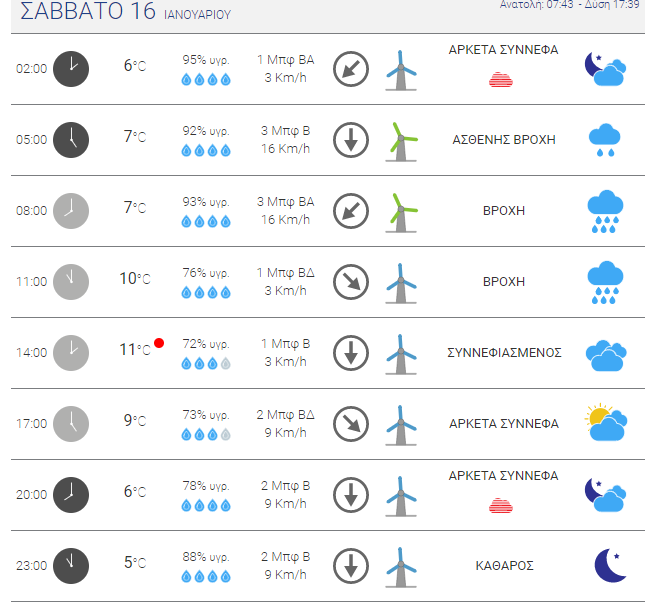Click the northwest wind arrow at 11:00
The image size is (662, 606).
(351, 282)
